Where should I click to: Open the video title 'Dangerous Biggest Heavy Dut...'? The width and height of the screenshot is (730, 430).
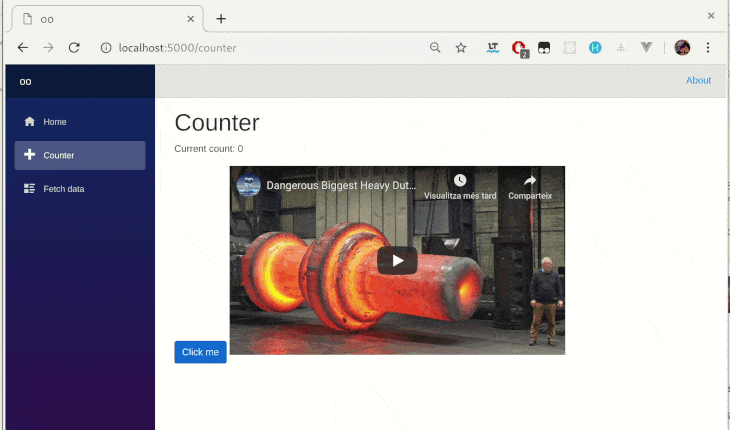tap(341, 185)
